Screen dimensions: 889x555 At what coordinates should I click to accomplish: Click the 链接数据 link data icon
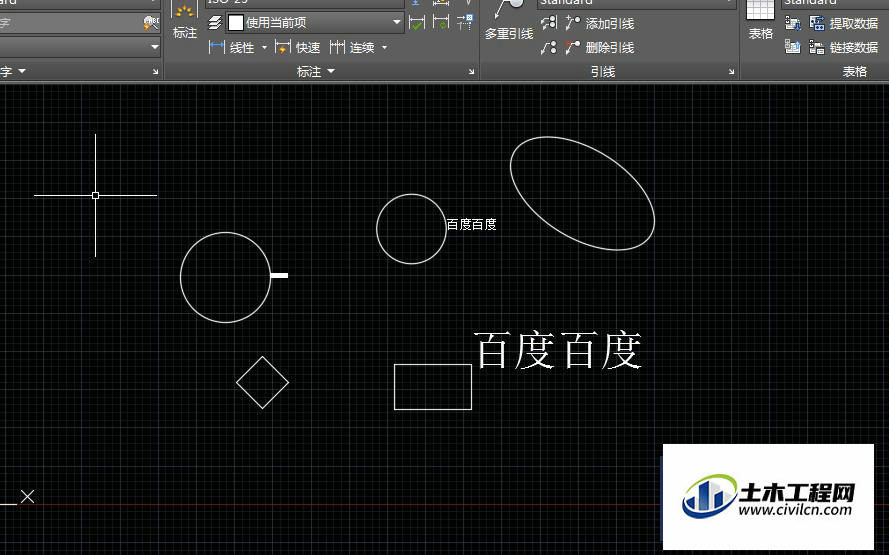tap(817, 46)
